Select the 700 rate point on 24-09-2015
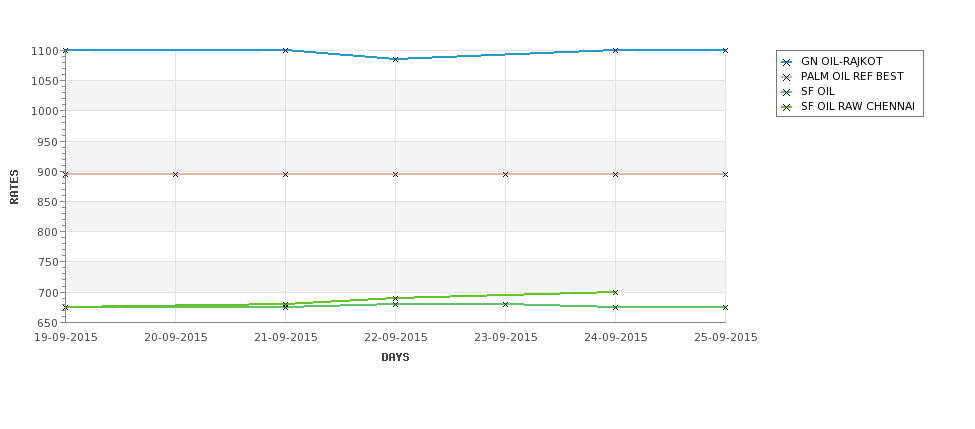 coord(616,292)
